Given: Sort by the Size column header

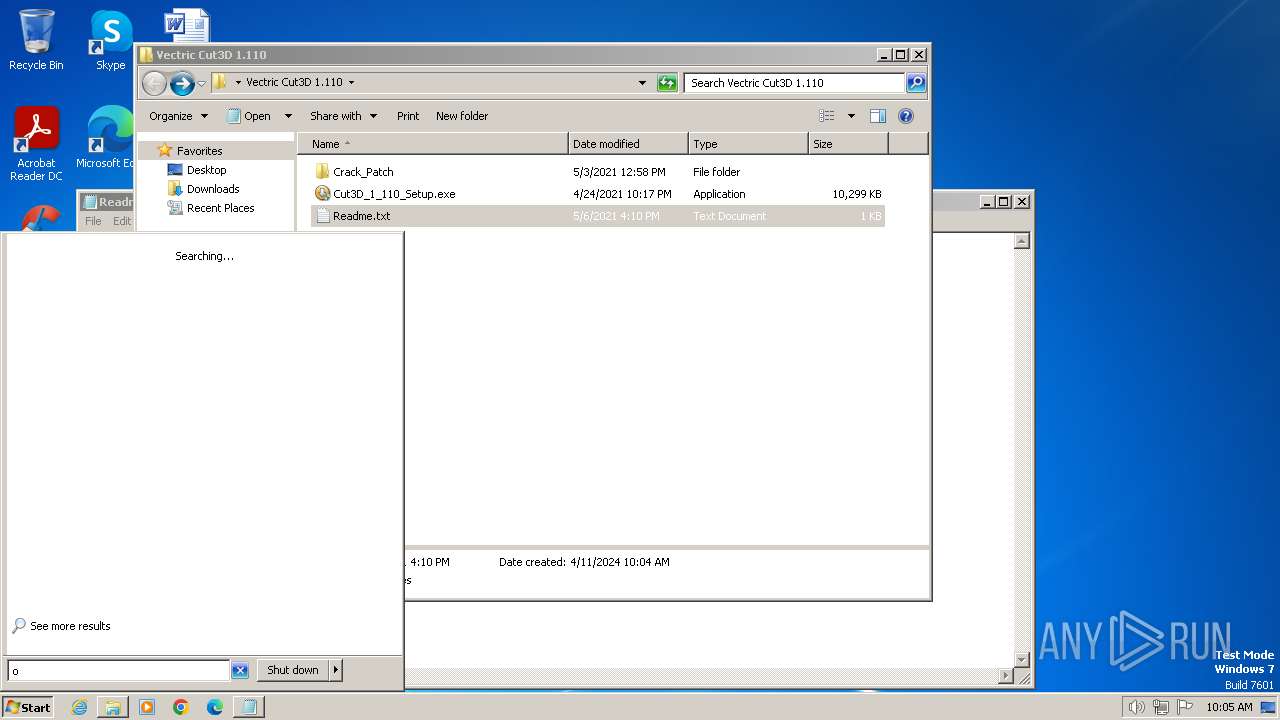Looking at the screenshot, I should tap(848, 144).
